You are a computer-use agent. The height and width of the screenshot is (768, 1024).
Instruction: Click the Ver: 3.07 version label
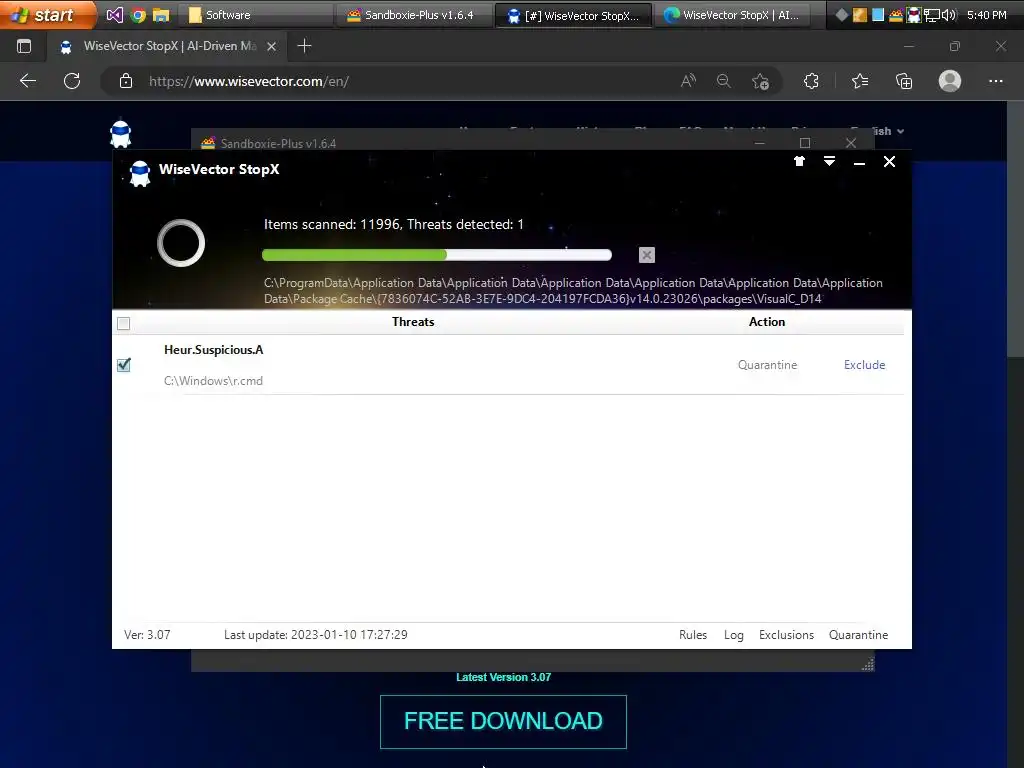point(147,635)
